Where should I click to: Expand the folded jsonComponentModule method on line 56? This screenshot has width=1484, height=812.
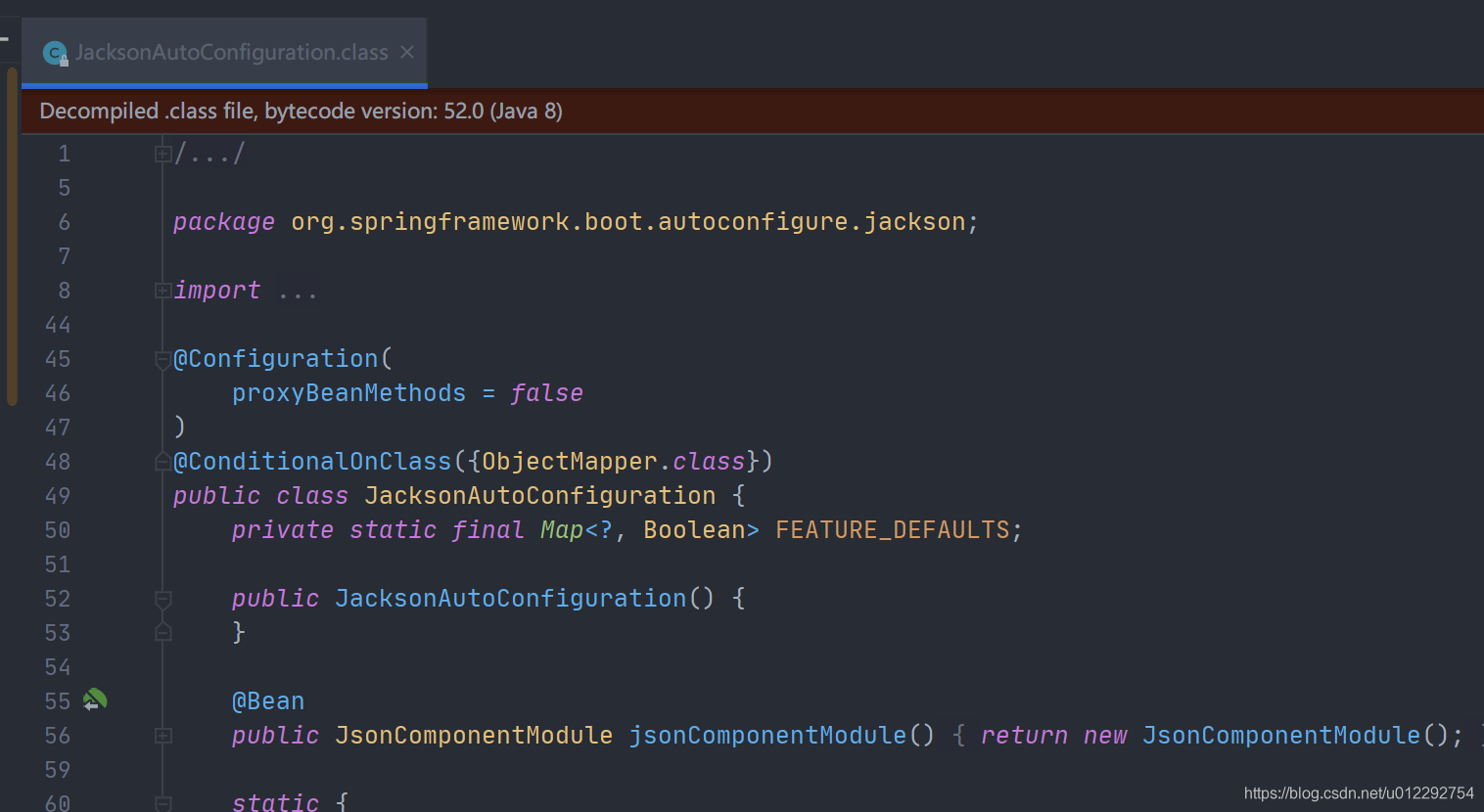tap(162, 736)
